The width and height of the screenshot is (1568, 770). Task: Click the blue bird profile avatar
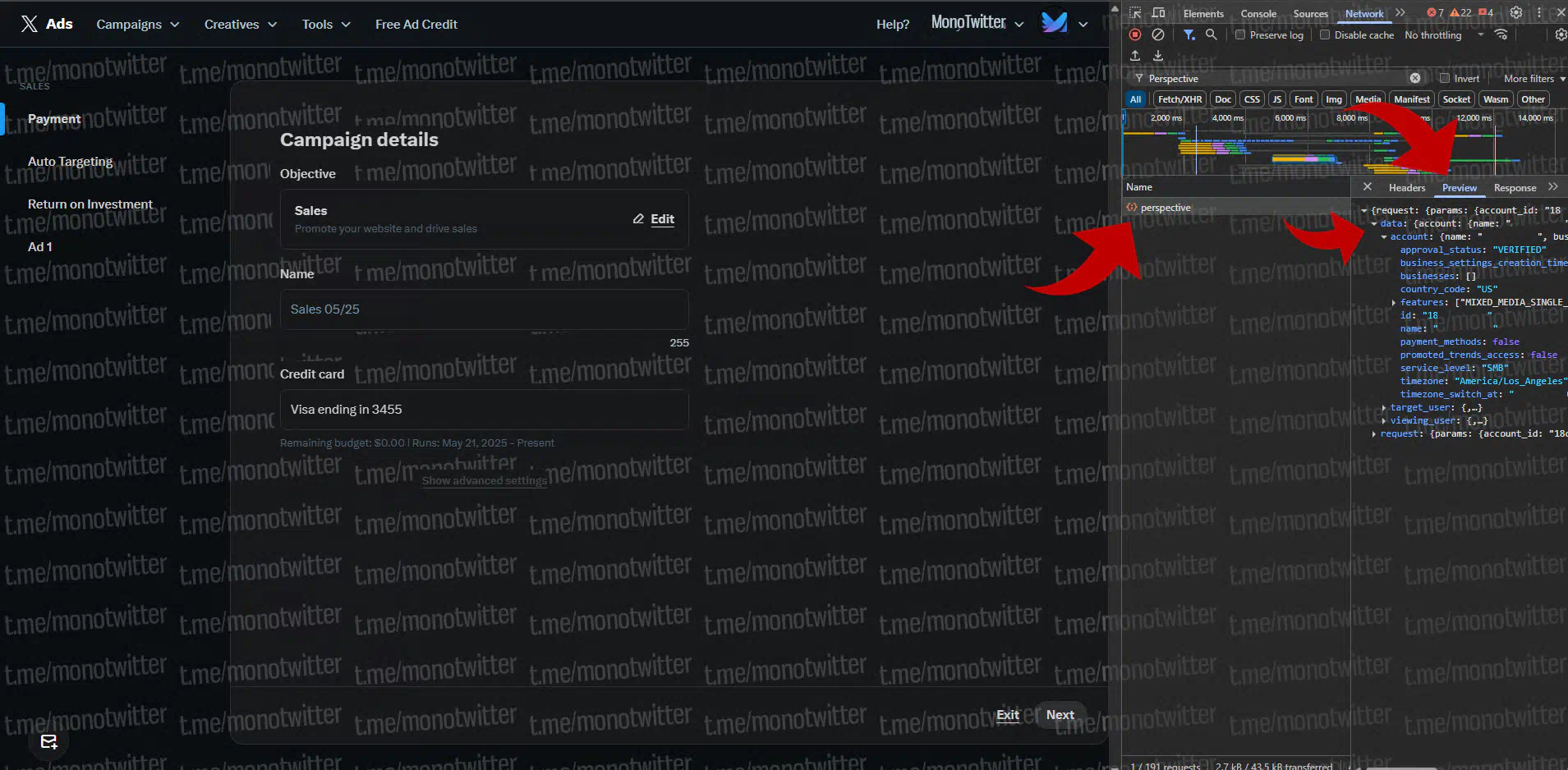point(1054,22)
